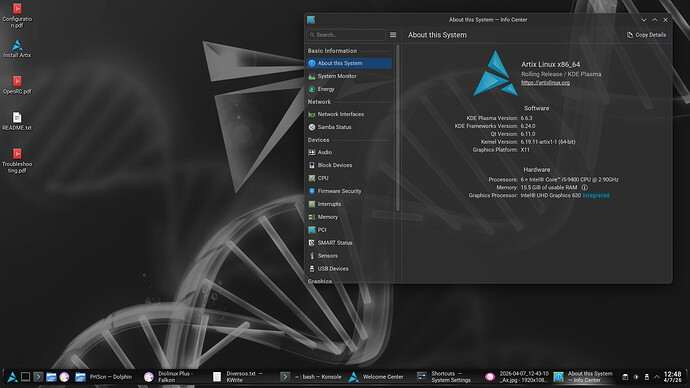Screen dimensions: 690x388
Task: Click the Artix Linux x86_64 heading
Action: point(551,65)
